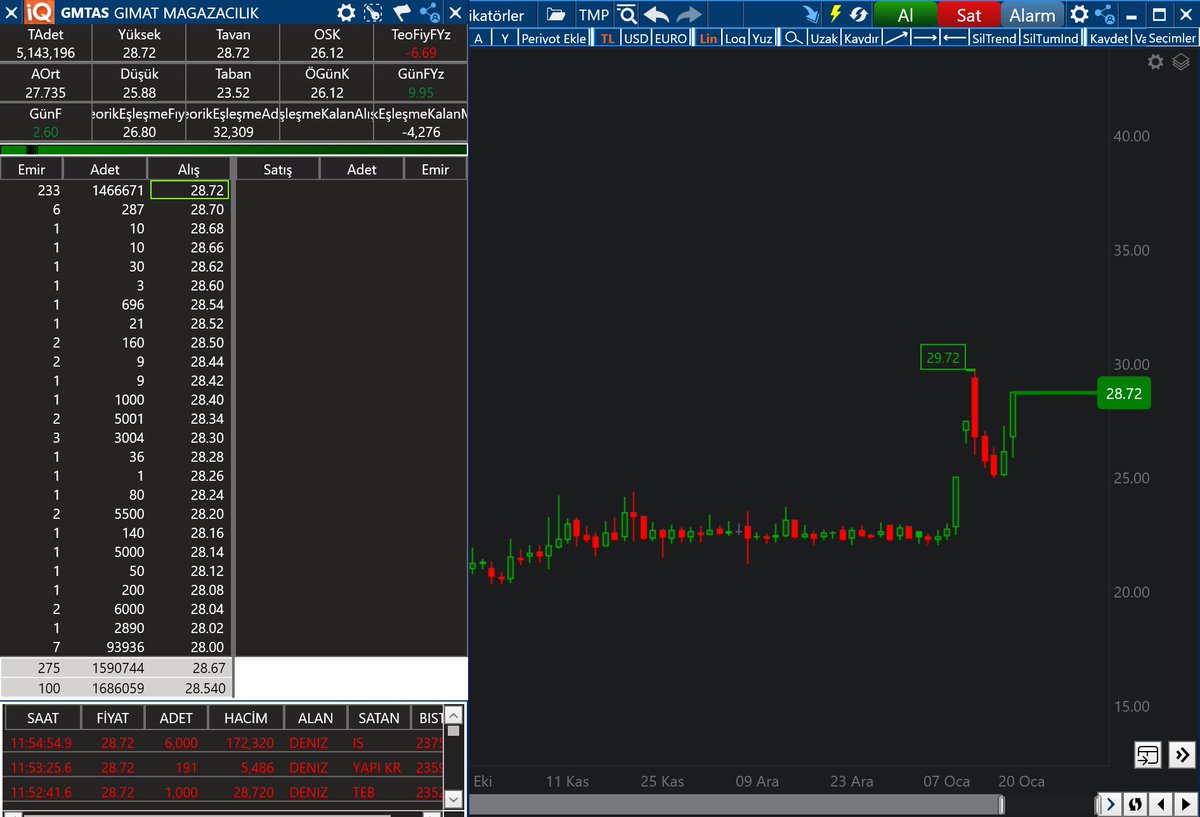Click the refresh sync icon

pos(859,14)
